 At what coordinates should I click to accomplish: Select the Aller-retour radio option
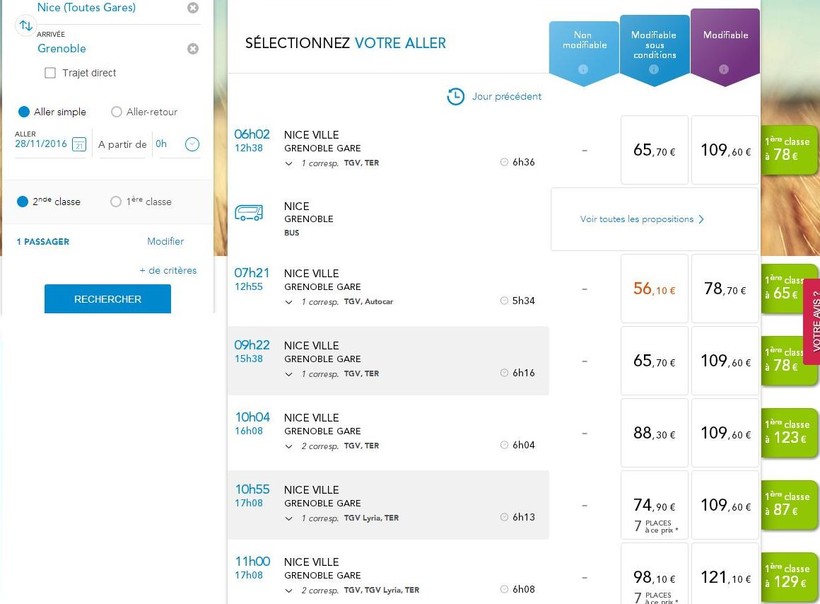click(x=117, y=112)
